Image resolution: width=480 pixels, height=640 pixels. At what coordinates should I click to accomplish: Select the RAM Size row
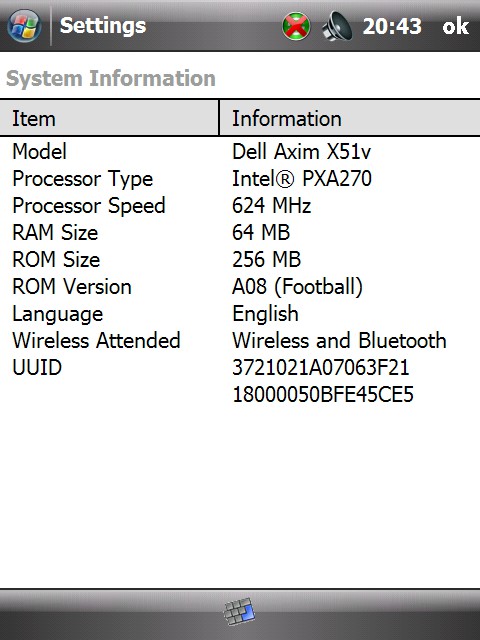click(240, 232)
